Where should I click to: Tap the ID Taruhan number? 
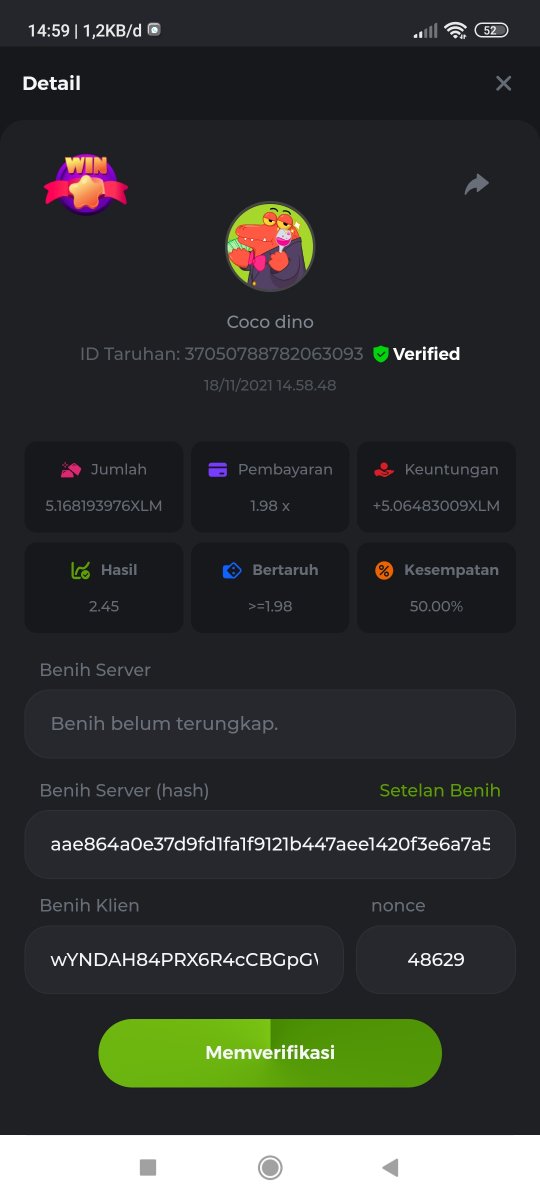(274, 354)
